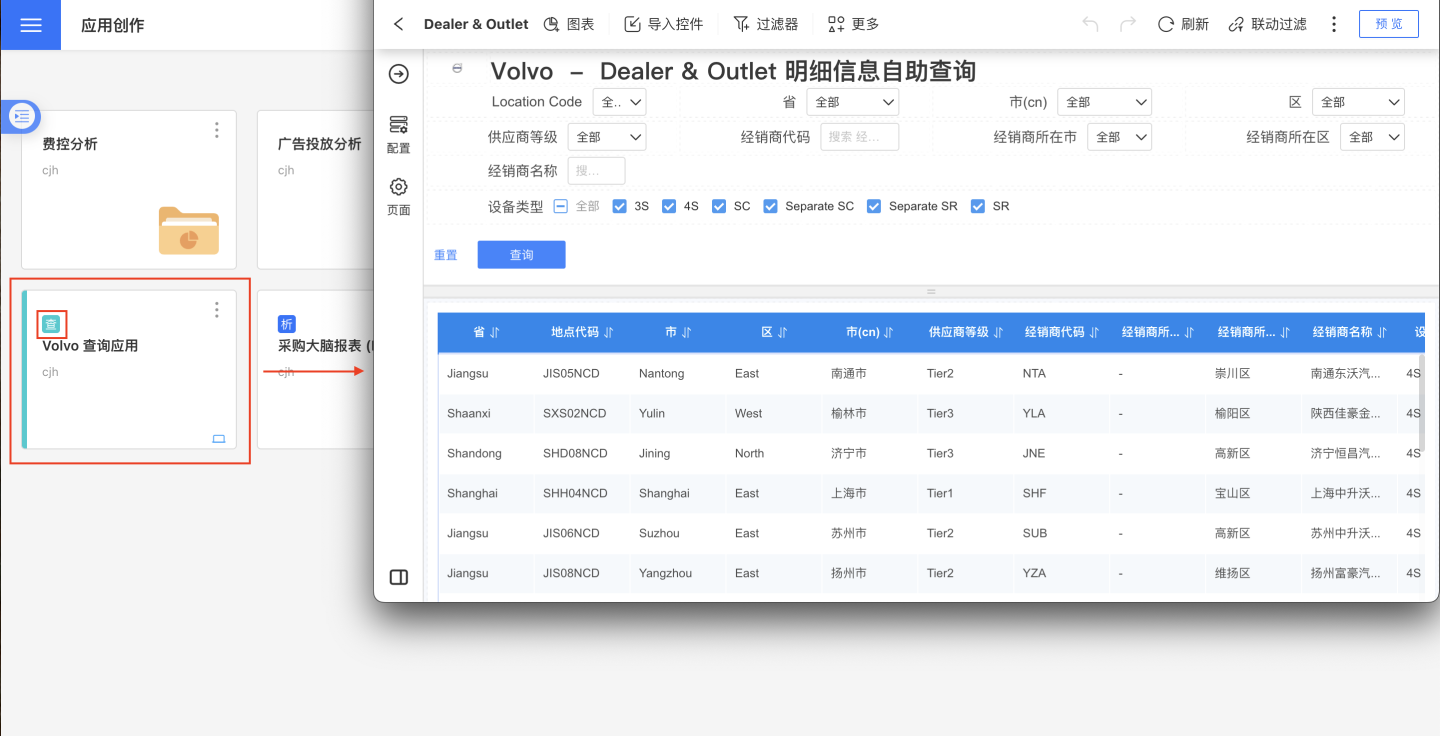Screen dimensions: 1440x736
Task: Open the 过滤器 filter menu
Action: (x=765, y=24)
